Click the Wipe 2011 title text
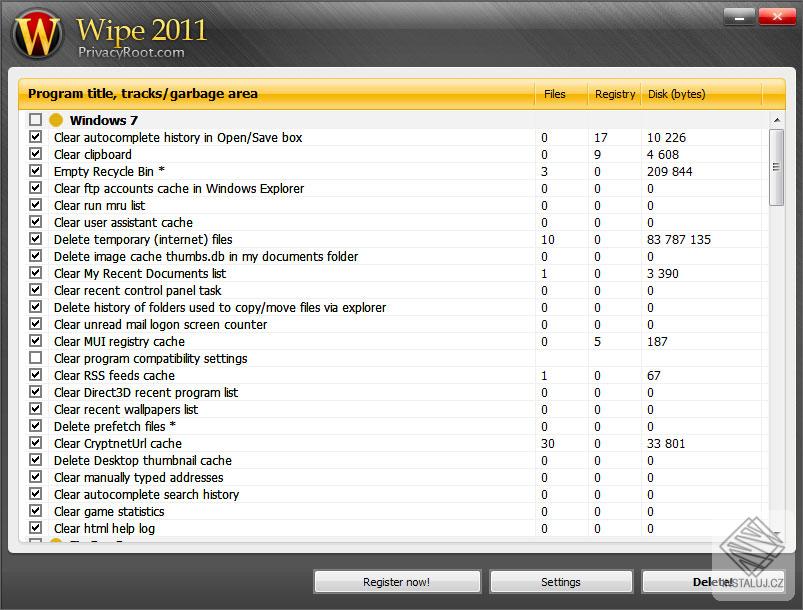Viewport: 803px width, 610px height. coord(141,30)
